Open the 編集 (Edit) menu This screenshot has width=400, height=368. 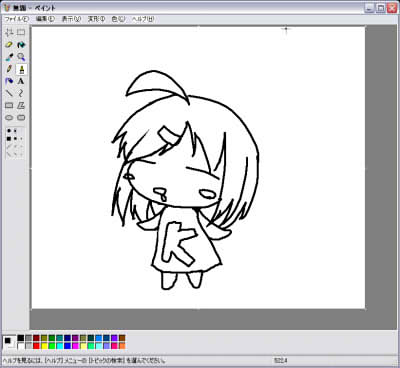pyautogui.click(x=45, y=19)
